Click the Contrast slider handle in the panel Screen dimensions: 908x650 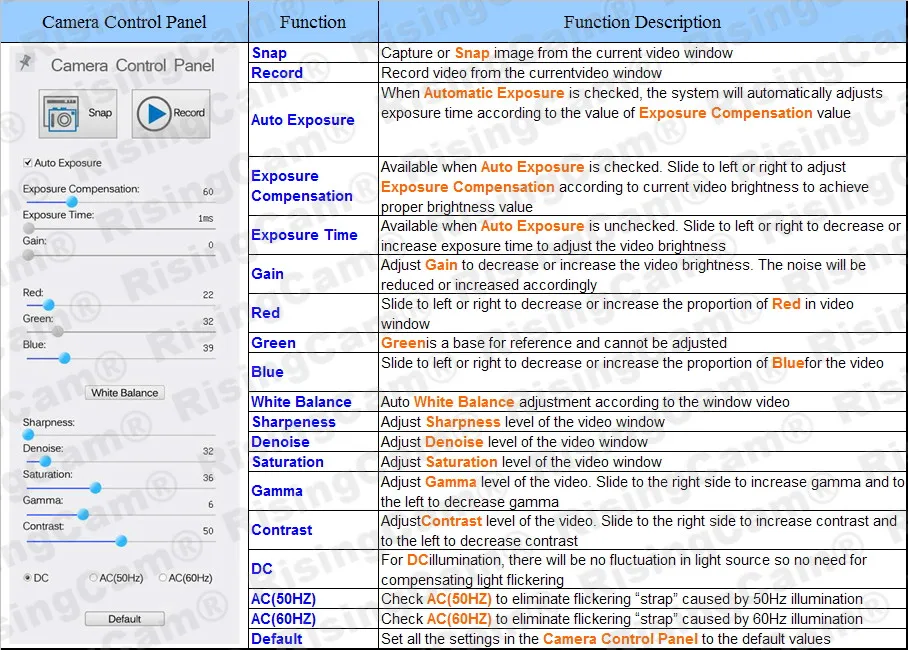(x=121, y=541)
